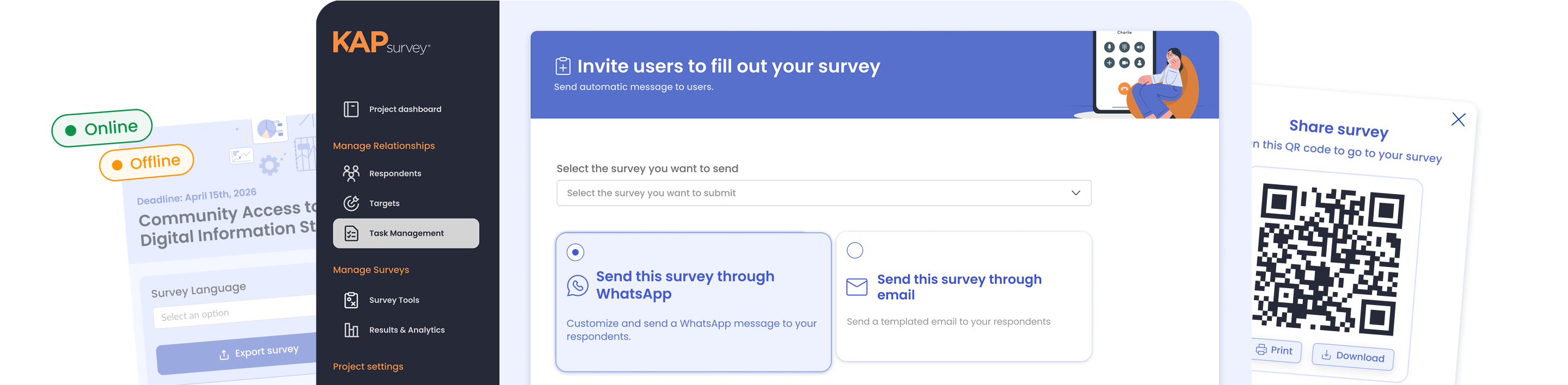This screenshot has height=385, width=1568.
Task: Click the Project dashboard sidebar icon
Action: [351, 109]
